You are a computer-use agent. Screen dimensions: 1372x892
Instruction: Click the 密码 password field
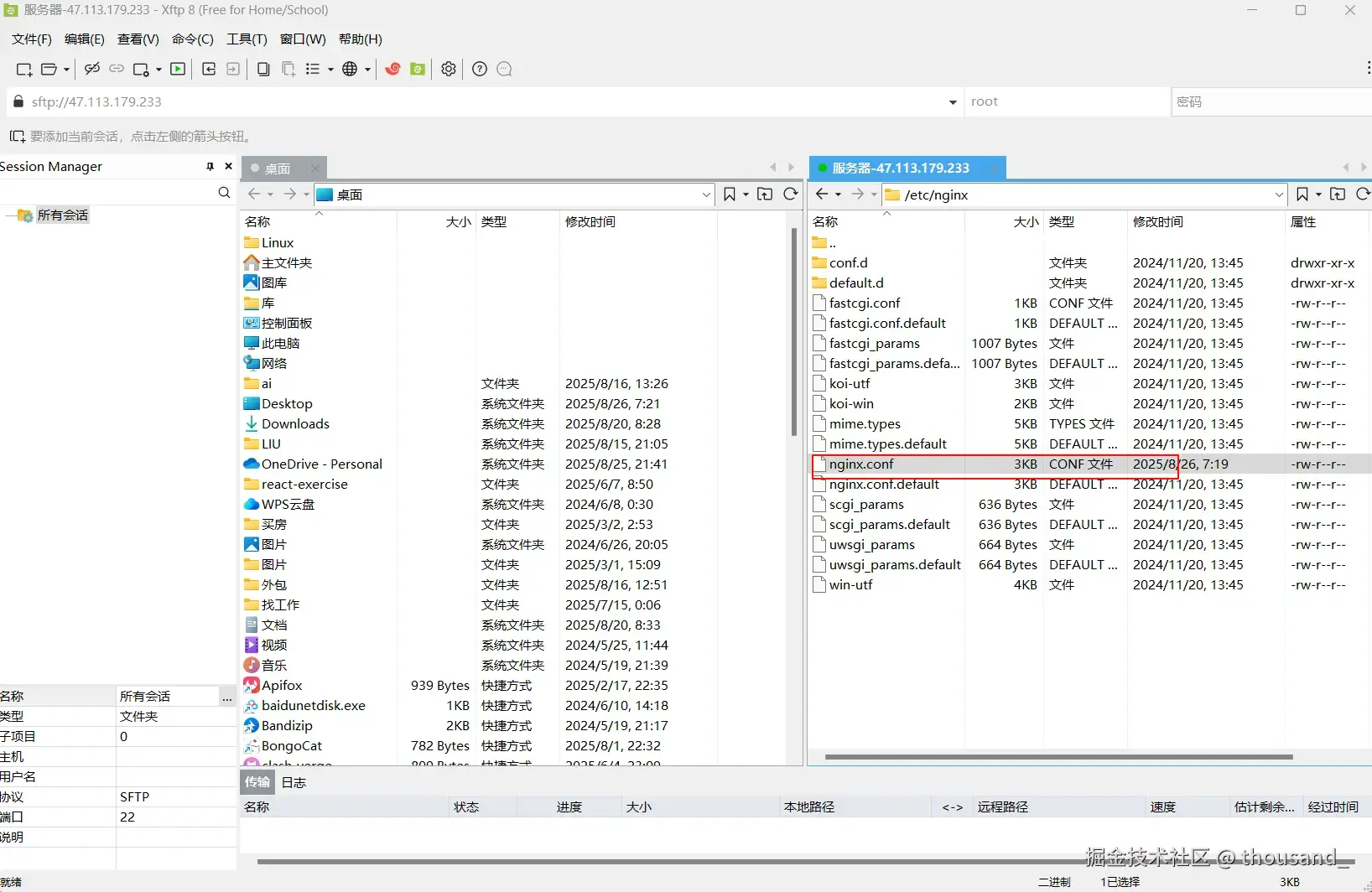click(1271, 102)
